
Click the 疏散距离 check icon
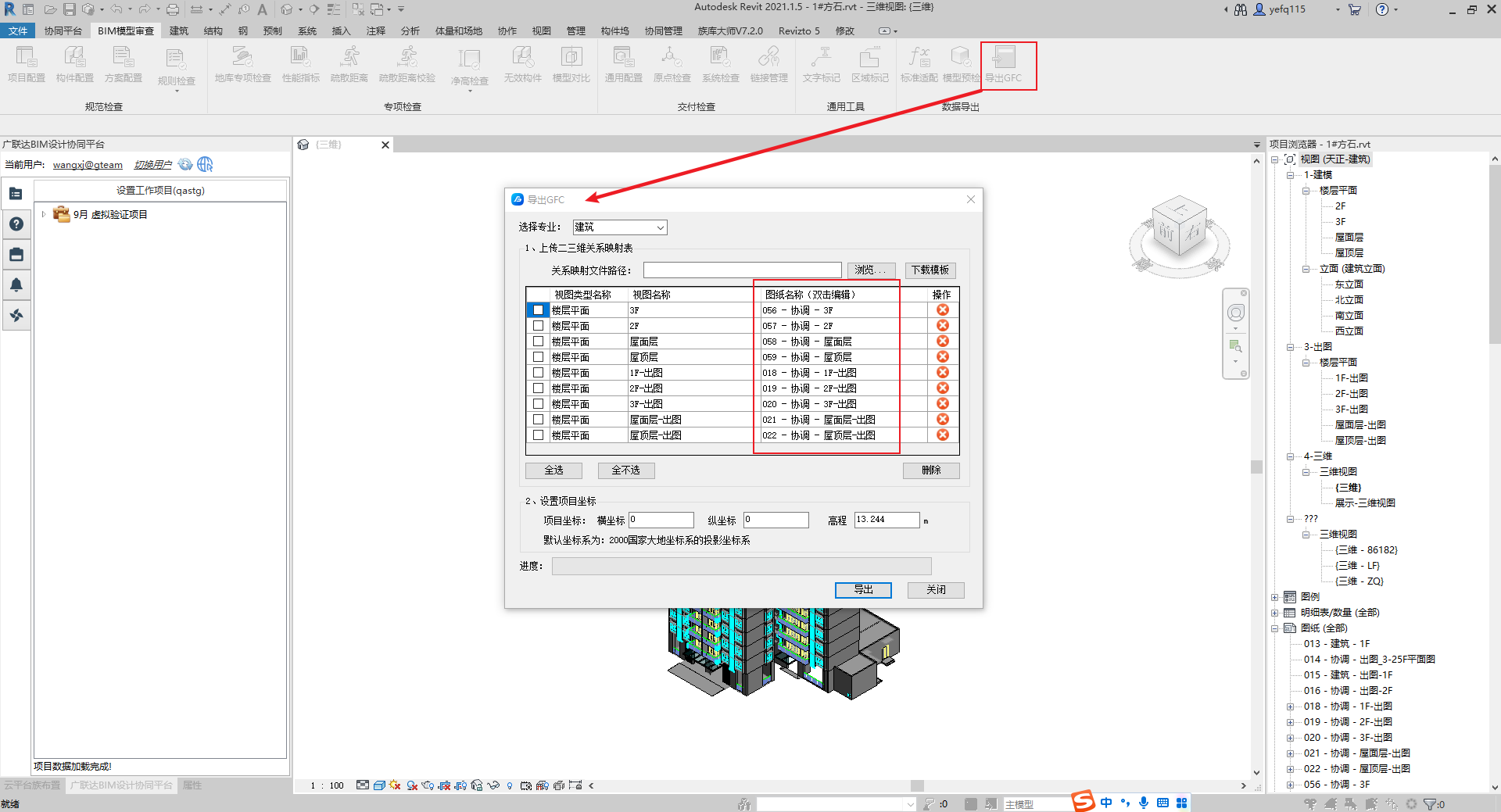pos(349,64)
